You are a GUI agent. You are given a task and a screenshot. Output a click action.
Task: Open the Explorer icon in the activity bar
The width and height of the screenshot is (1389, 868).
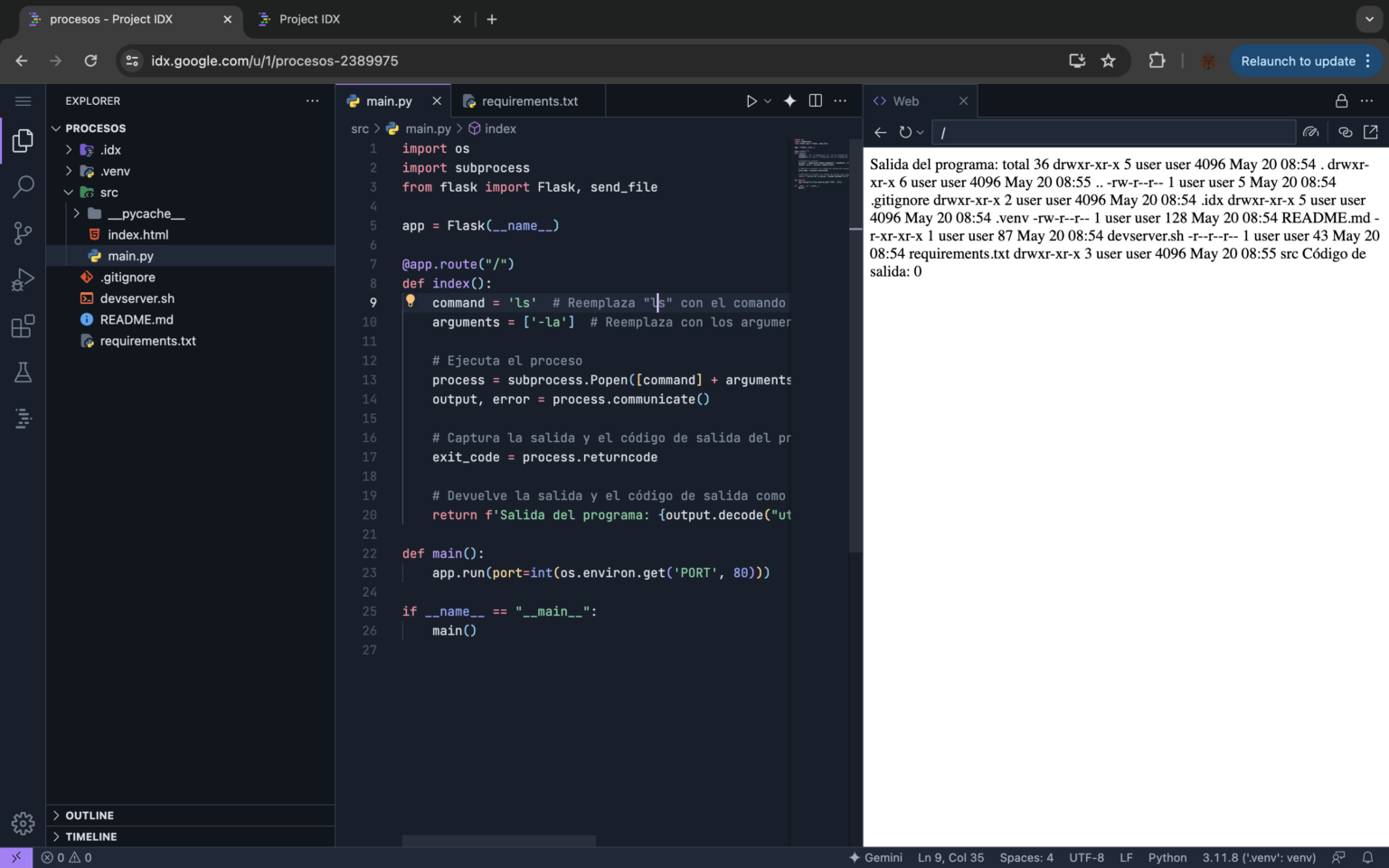(23, 140)
